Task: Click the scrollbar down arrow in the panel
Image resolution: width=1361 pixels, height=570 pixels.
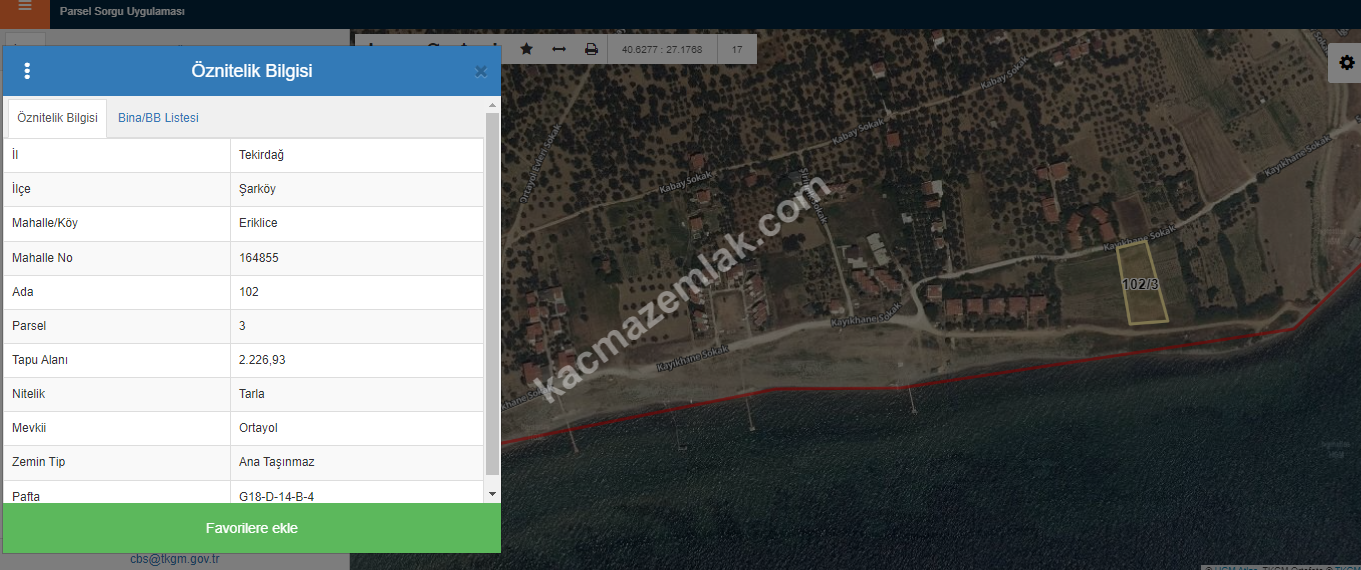Action: 492,494
